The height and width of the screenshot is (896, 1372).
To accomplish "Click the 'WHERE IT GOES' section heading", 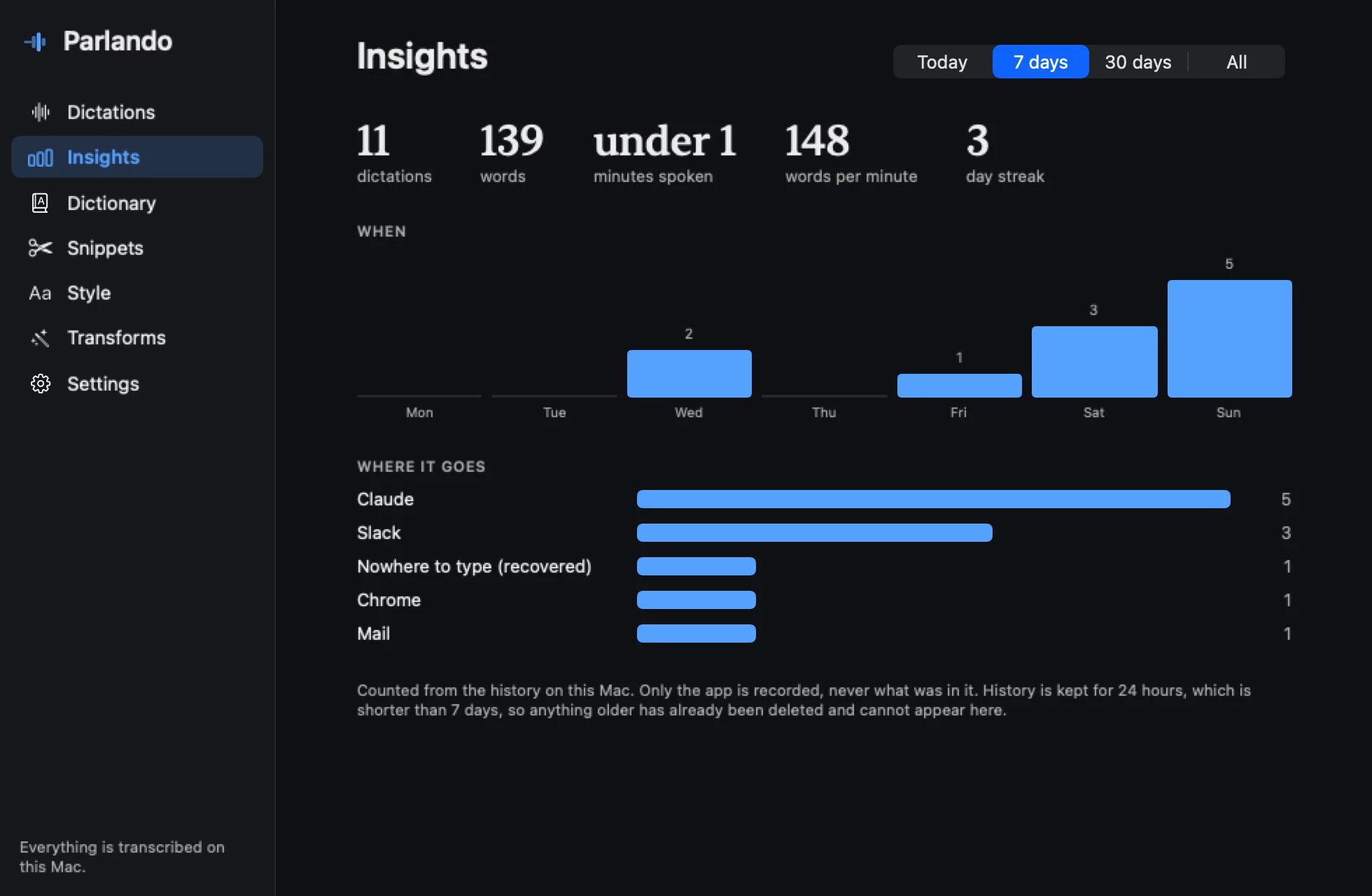I will (421, 467).
